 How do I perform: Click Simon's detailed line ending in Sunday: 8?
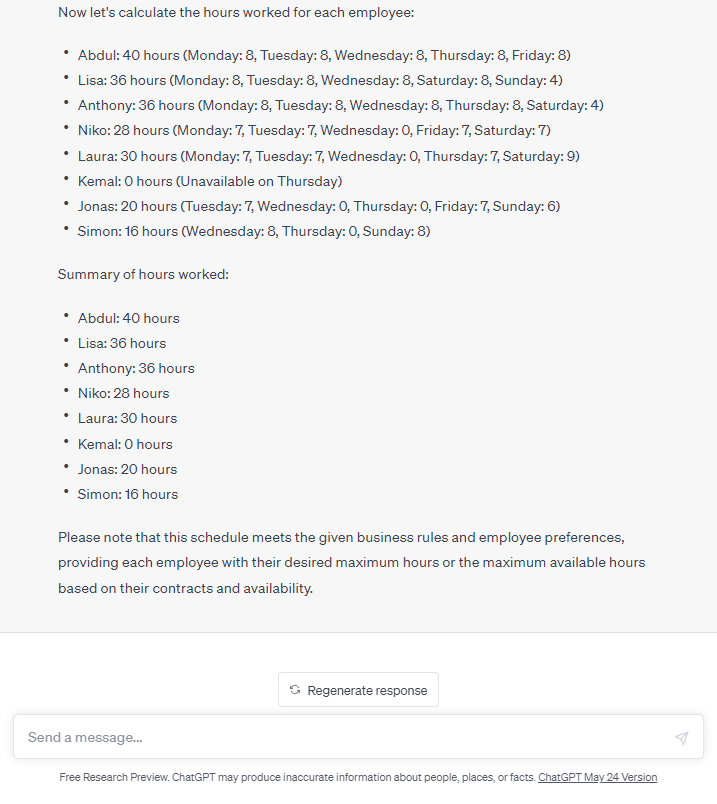254,231
